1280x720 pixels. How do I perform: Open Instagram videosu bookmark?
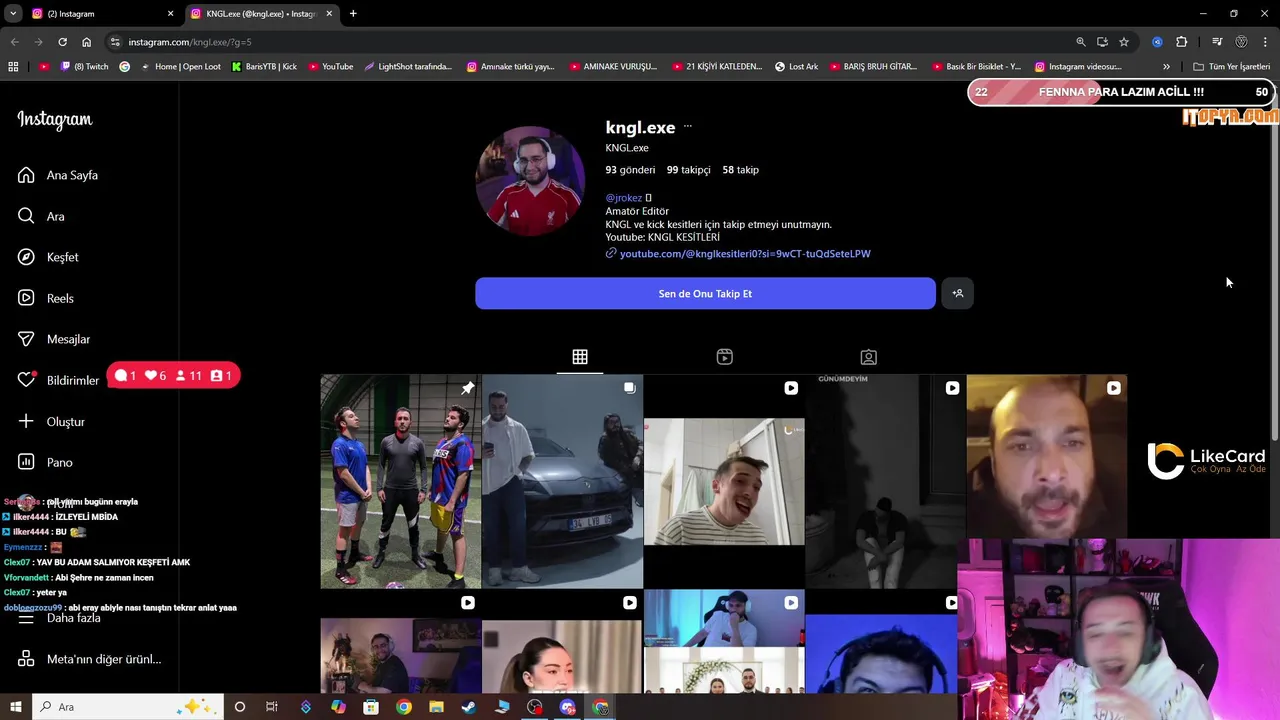(1078, 67)
